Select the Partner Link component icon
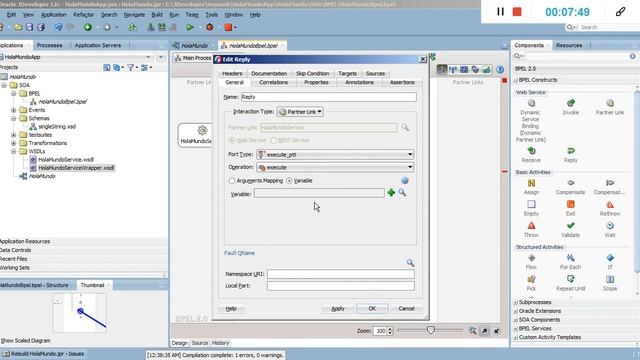640x360 pixels. click(610, 103)
